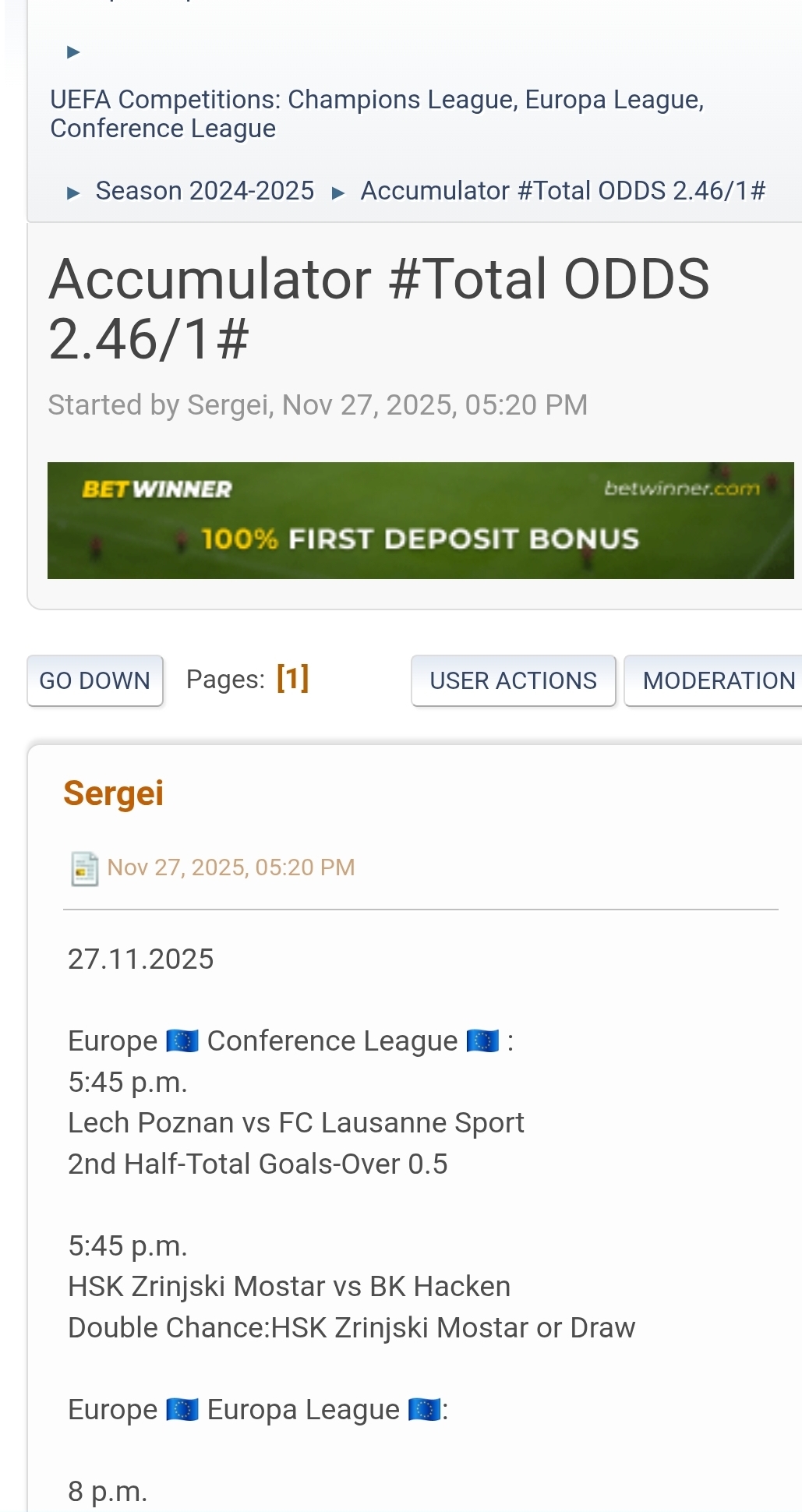Click the EU flag after Europa League
The width and height of the screenshot is (802, 1512).
425,1410
